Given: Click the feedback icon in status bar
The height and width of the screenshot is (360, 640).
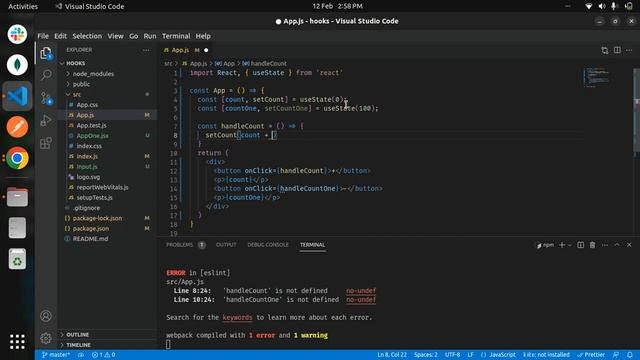Looking at the screenshot, I should click(616, 355).
